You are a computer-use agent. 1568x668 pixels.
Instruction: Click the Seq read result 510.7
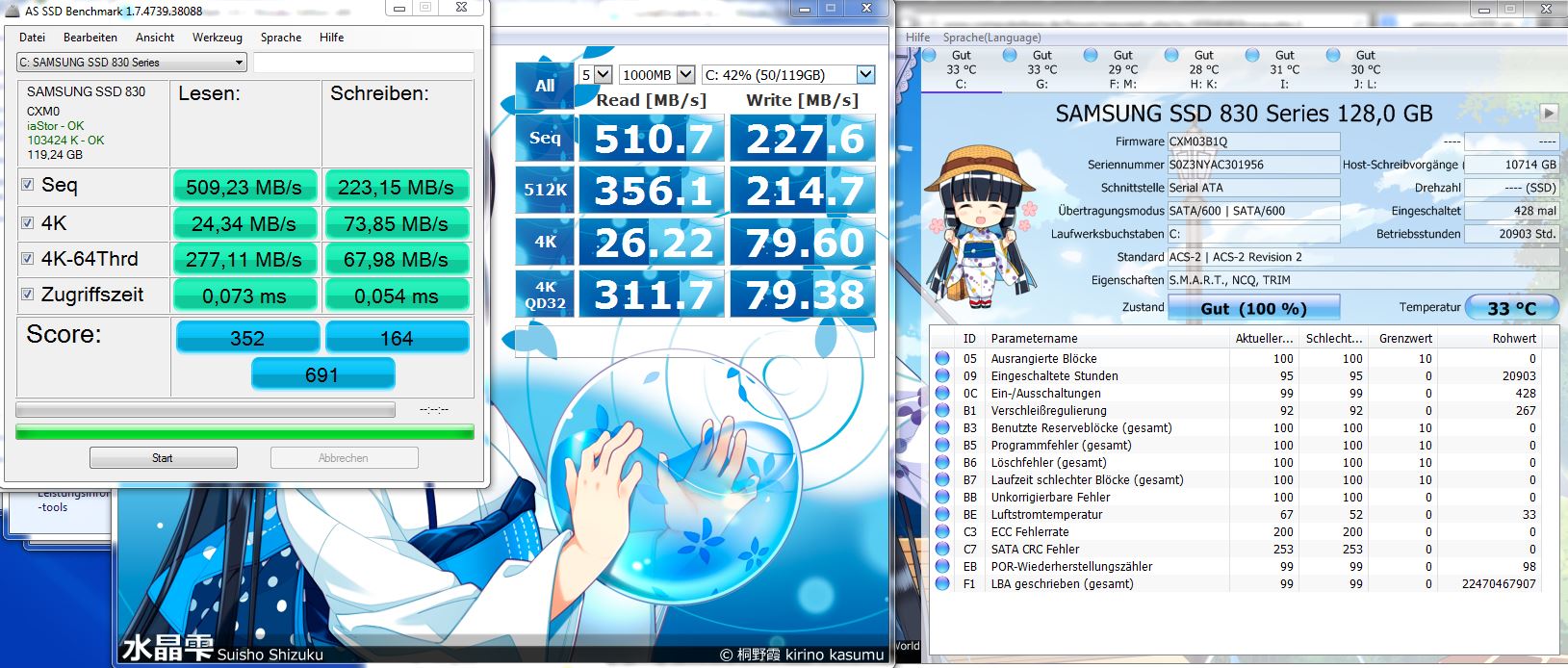(x=654, y=139)
